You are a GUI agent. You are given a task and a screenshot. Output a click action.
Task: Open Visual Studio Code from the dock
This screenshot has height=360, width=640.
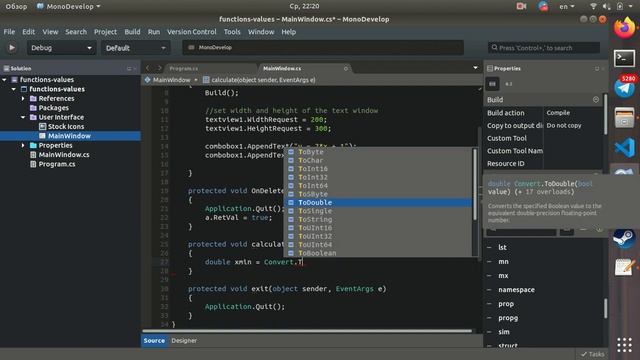coord(624,147)
